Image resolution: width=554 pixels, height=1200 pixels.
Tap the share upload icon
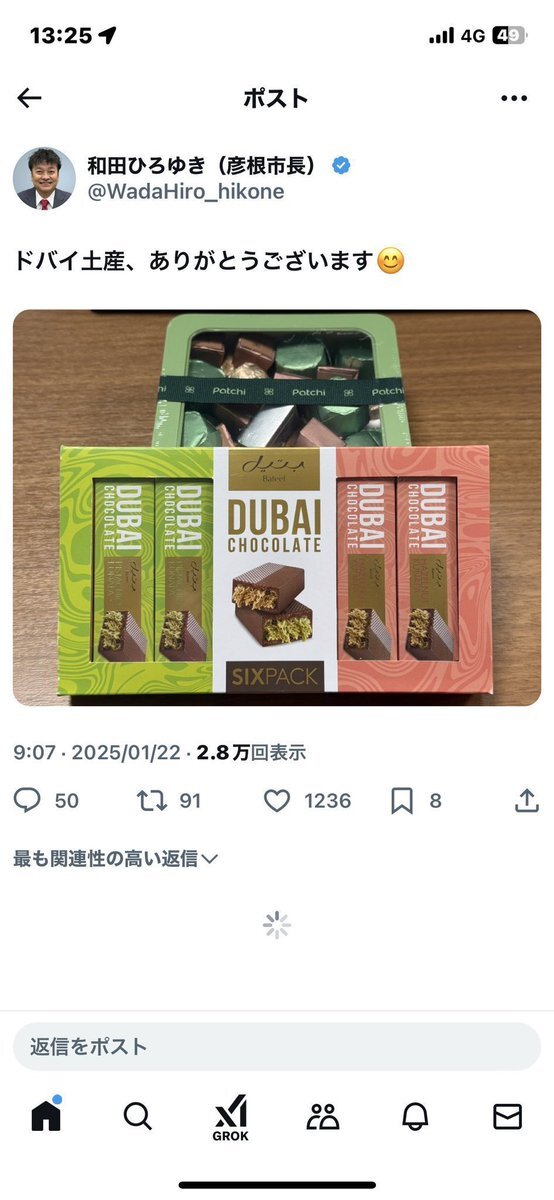pos(526,800)
